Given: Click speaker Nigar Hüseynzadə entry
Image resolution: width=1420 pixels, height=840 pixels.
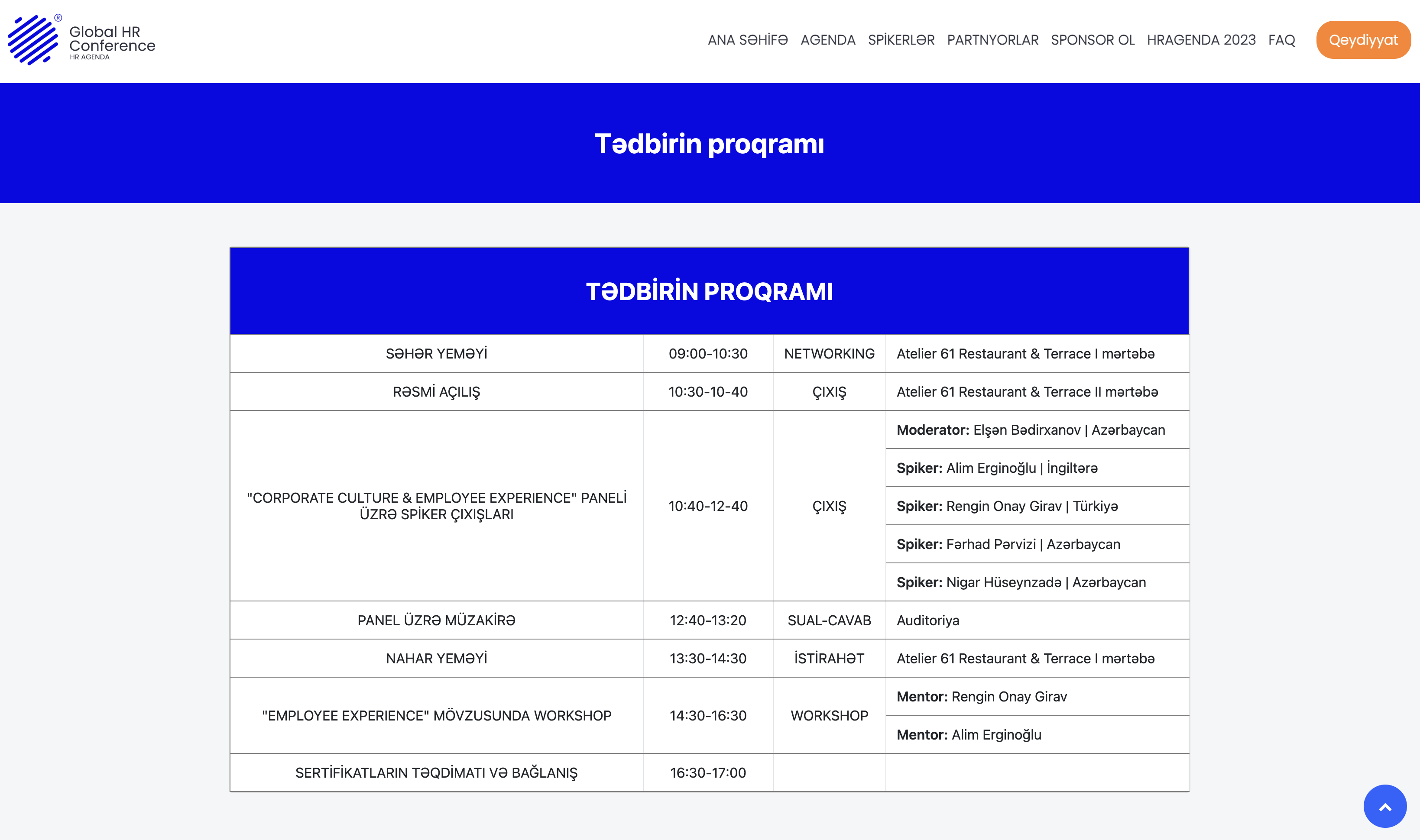Looking at the screenshot, I should [x=1021, y=582].
